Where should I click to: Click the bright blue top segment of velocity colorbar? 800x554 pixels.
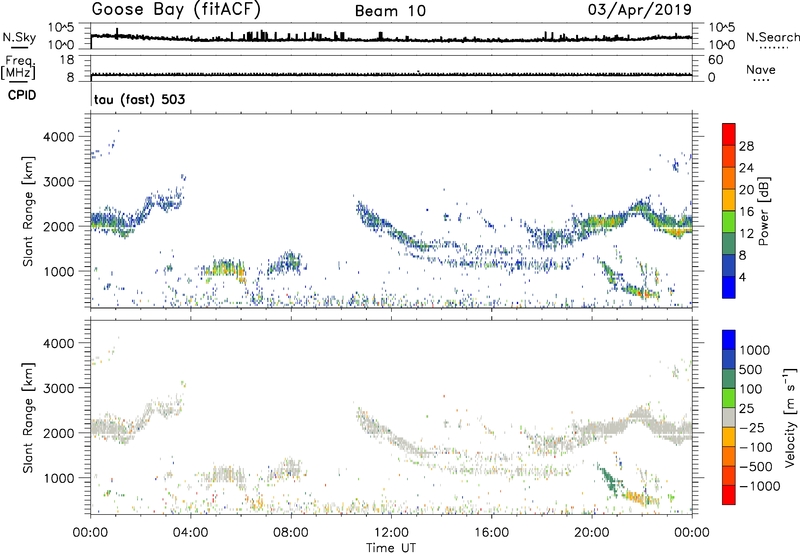729,340
